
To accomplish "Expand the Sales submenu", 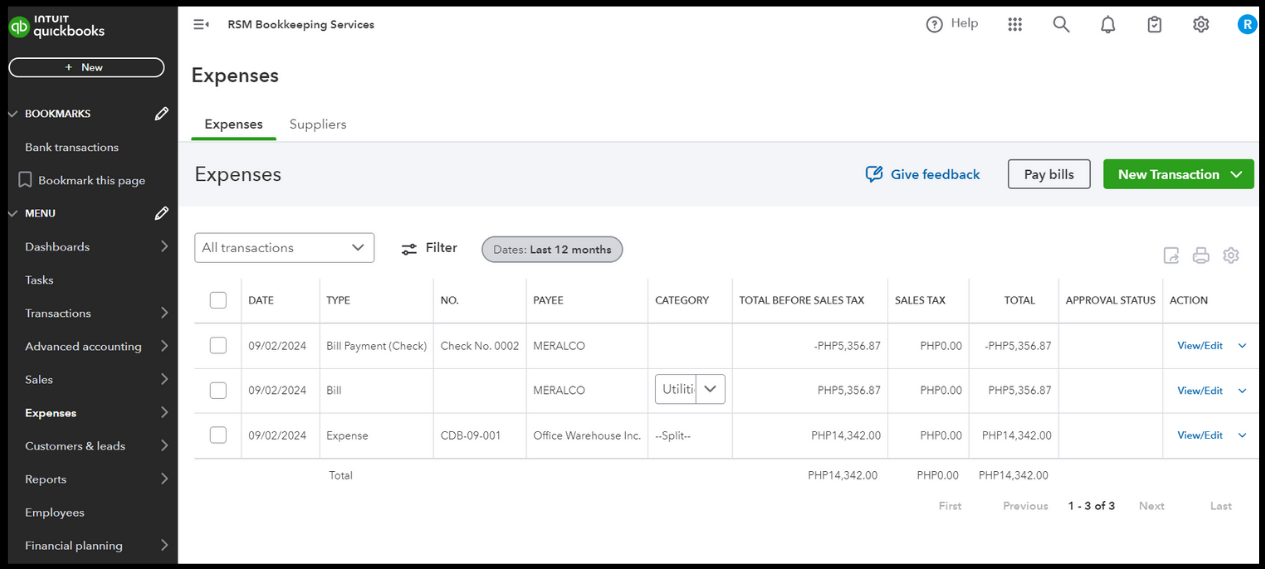I will [x=164, y=379].
